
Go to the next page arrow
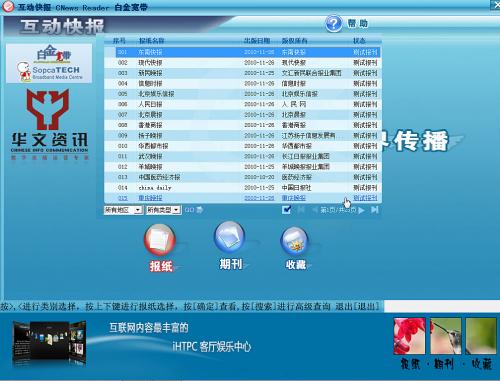361,210
